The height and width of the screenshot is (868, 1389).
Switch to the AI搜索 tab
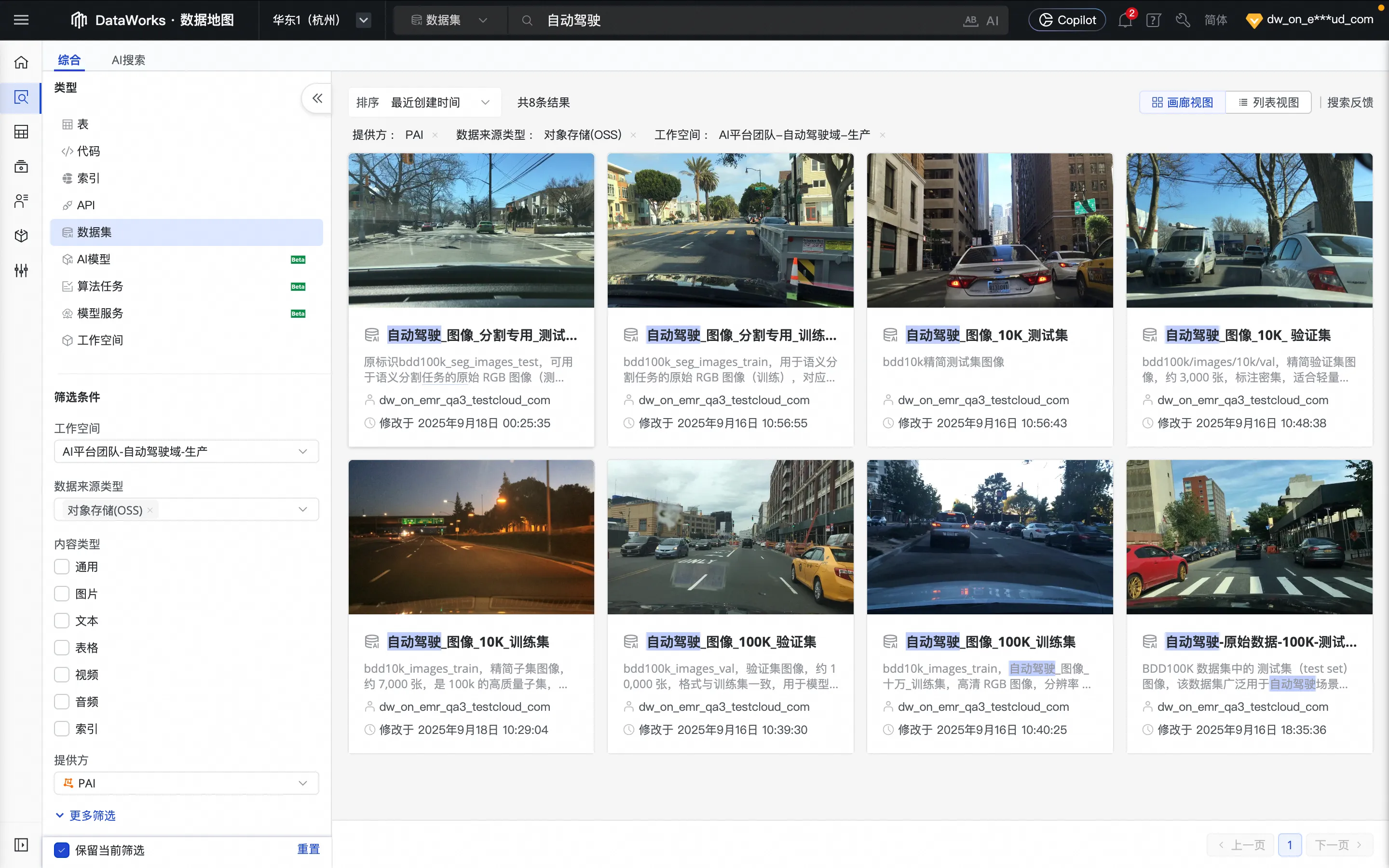128,60
